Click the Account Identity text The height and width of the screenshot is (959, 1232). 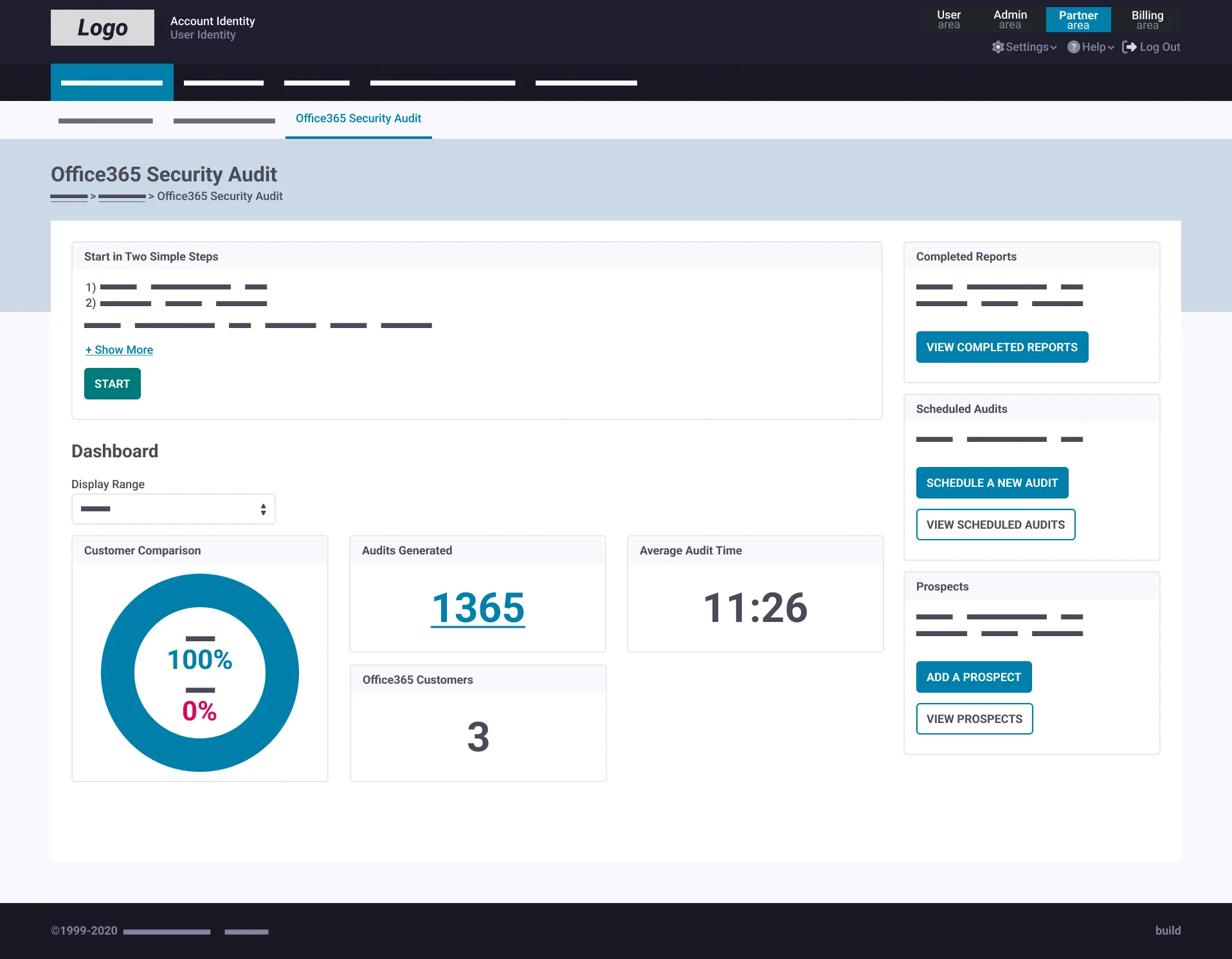point(212,21)
